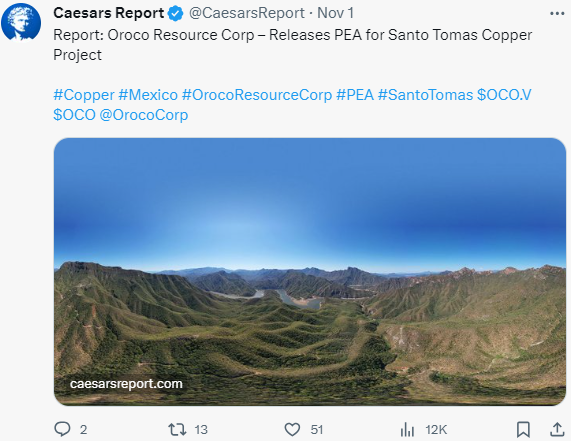Like the tweet with heart icon
Viewport: 571px width, 441px height.
[292, 429]
